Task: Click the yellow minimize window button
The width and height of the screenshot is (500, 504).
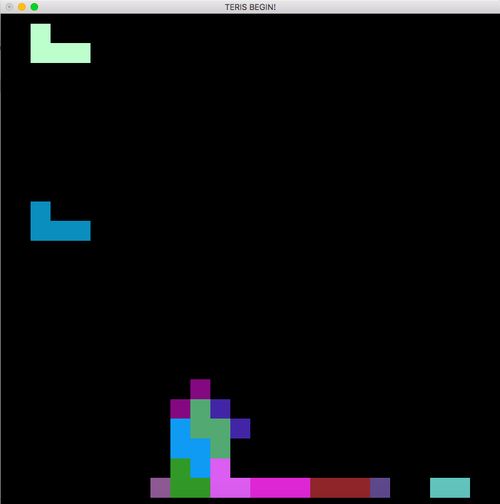Action: (x=22, y=7)
